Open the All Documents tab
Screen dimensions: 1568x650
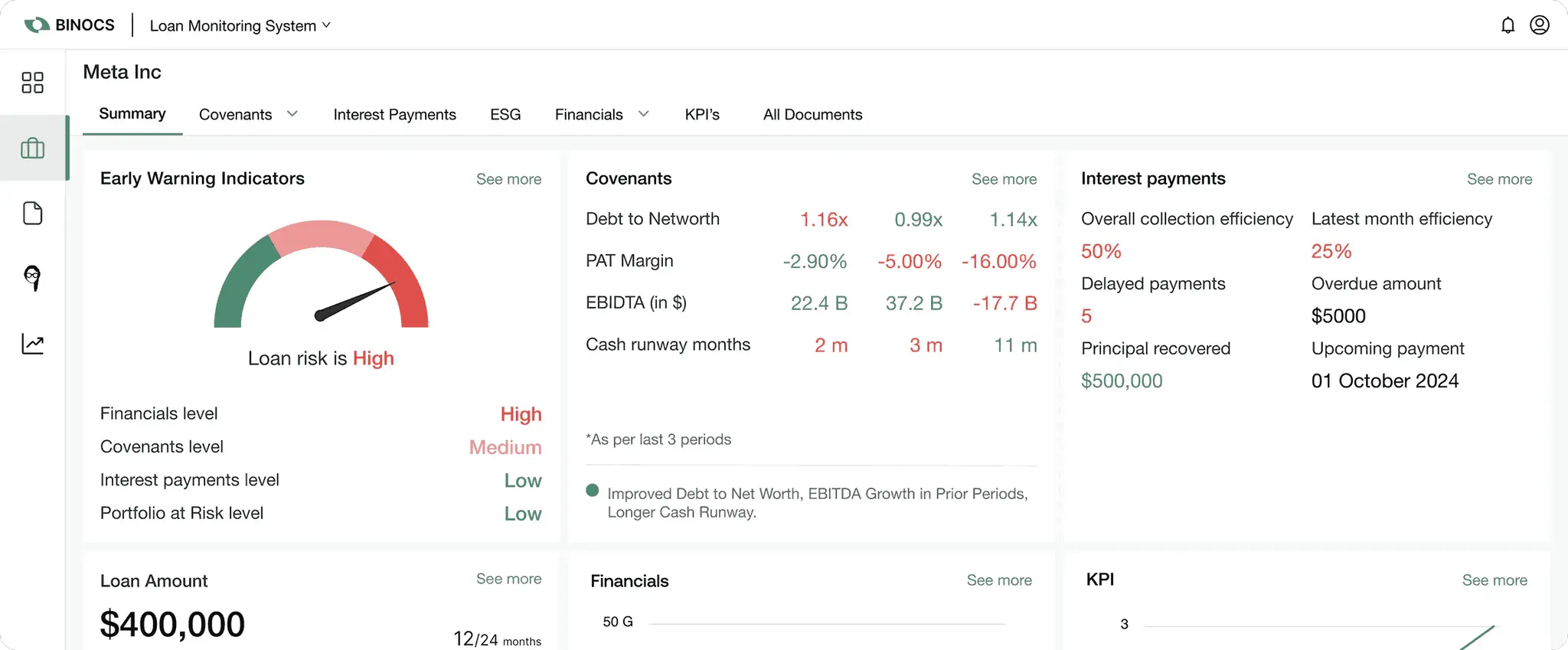(x=812, y=114)
